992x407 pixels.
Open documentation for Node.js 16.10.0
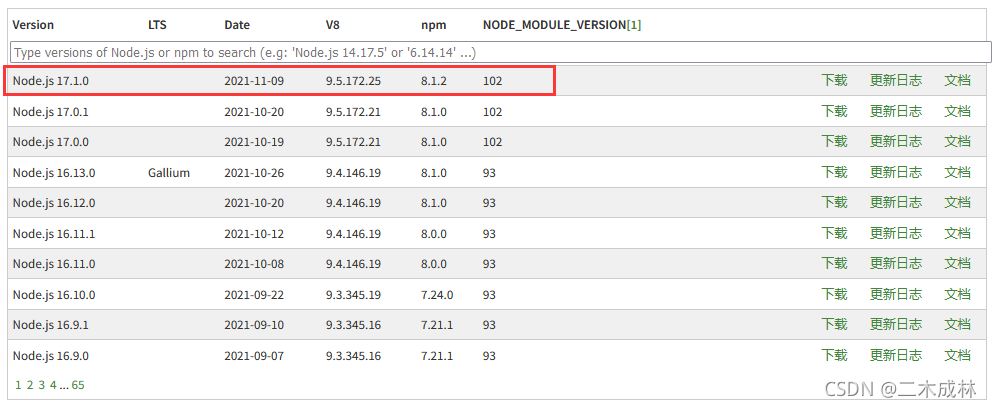point(957,294)
